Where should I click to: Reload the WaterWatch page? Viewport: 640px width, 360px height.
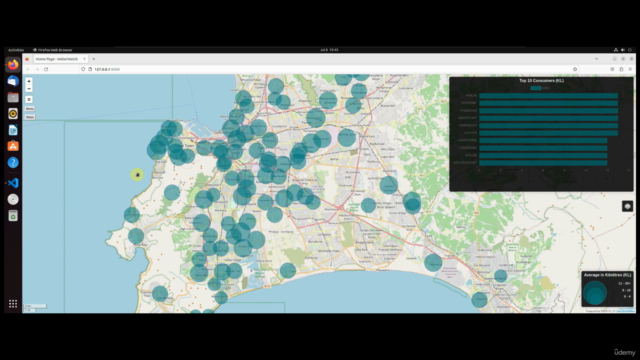coord(46,69)
